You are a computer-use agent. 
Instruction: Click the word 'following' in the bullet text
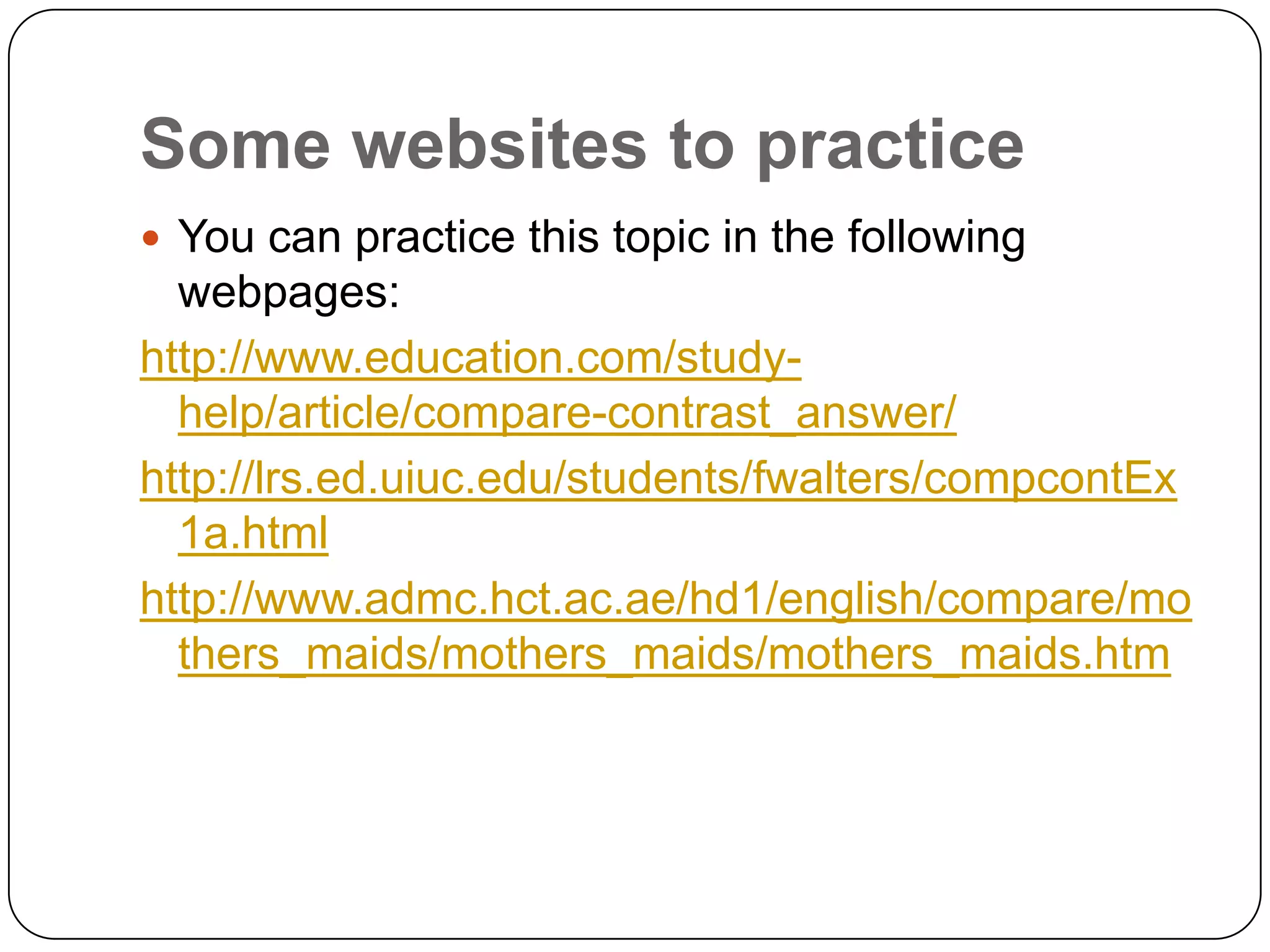tap(936, 237)
